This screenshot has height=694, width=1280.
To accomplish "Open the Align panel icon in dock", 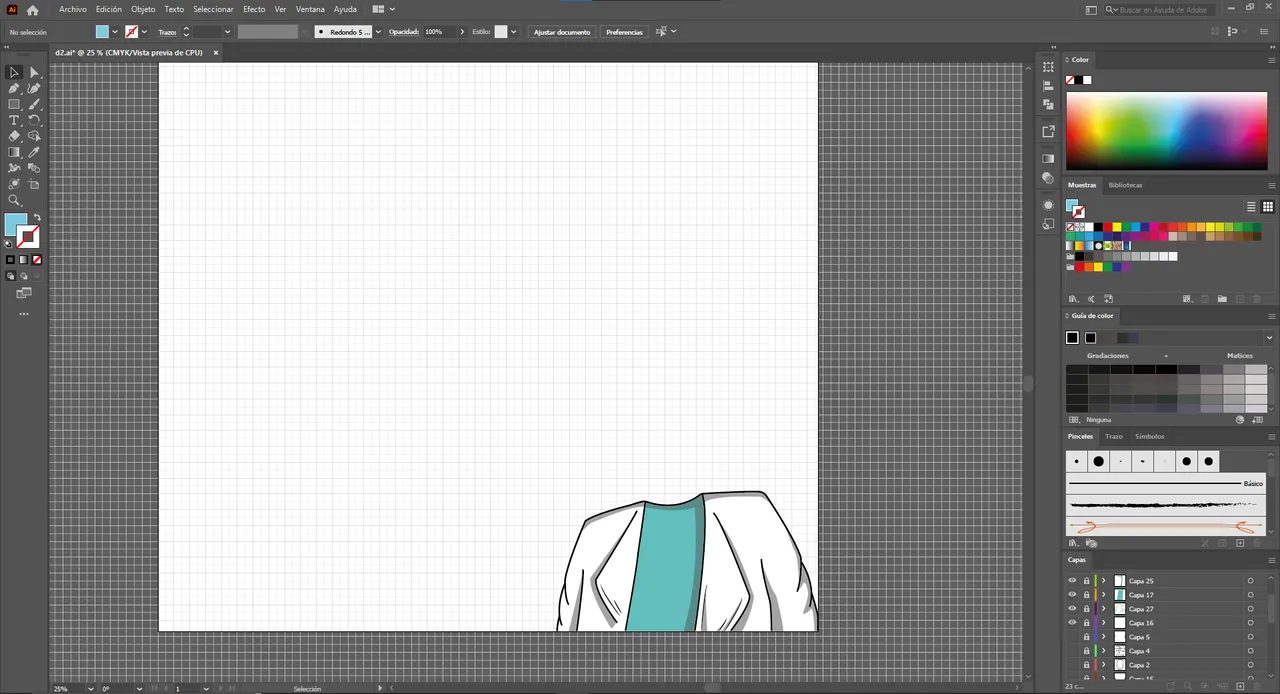I will click(1048, 86).
